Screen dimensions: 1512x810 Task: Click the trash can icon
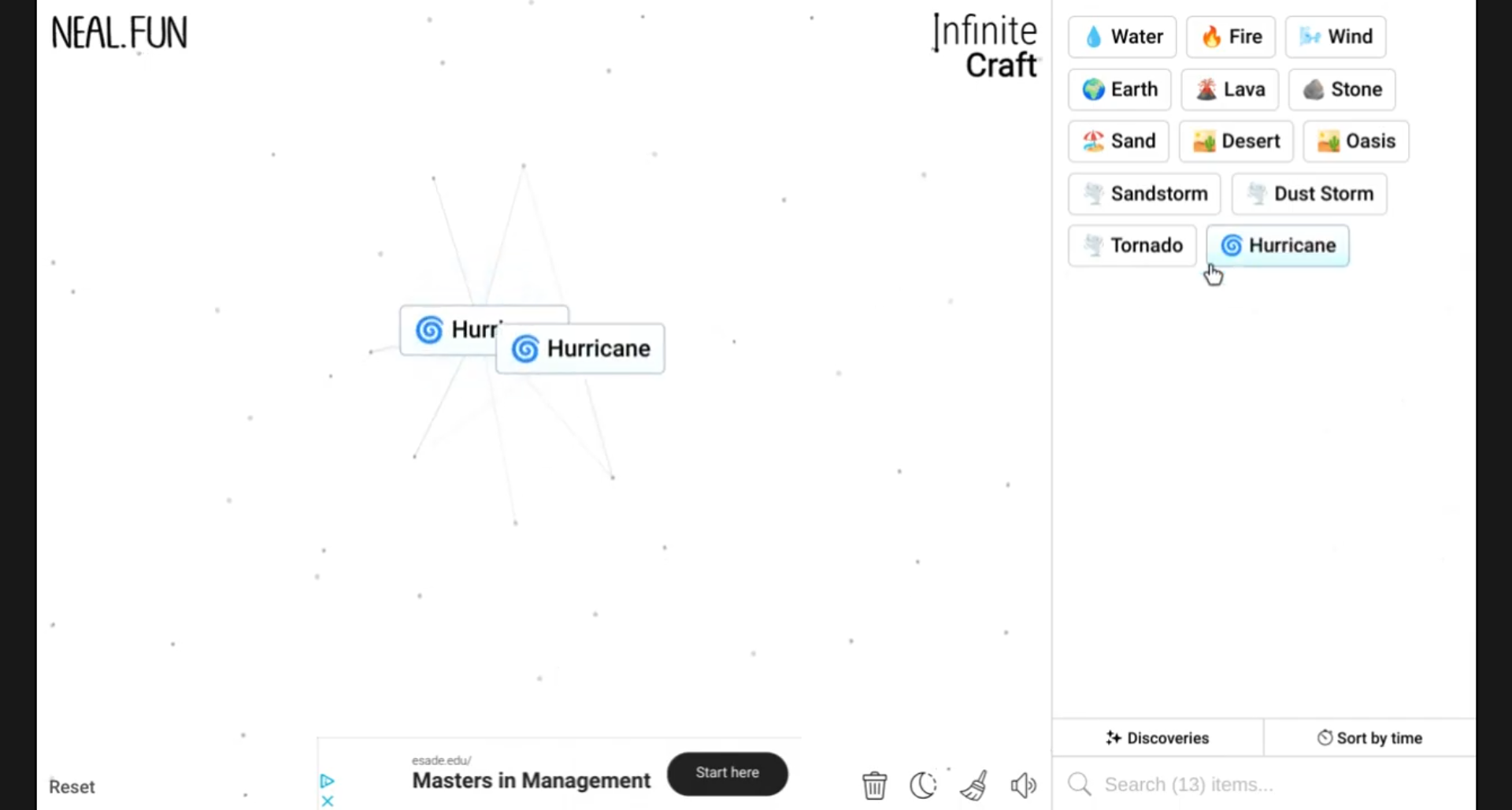(x=874, y=785)
